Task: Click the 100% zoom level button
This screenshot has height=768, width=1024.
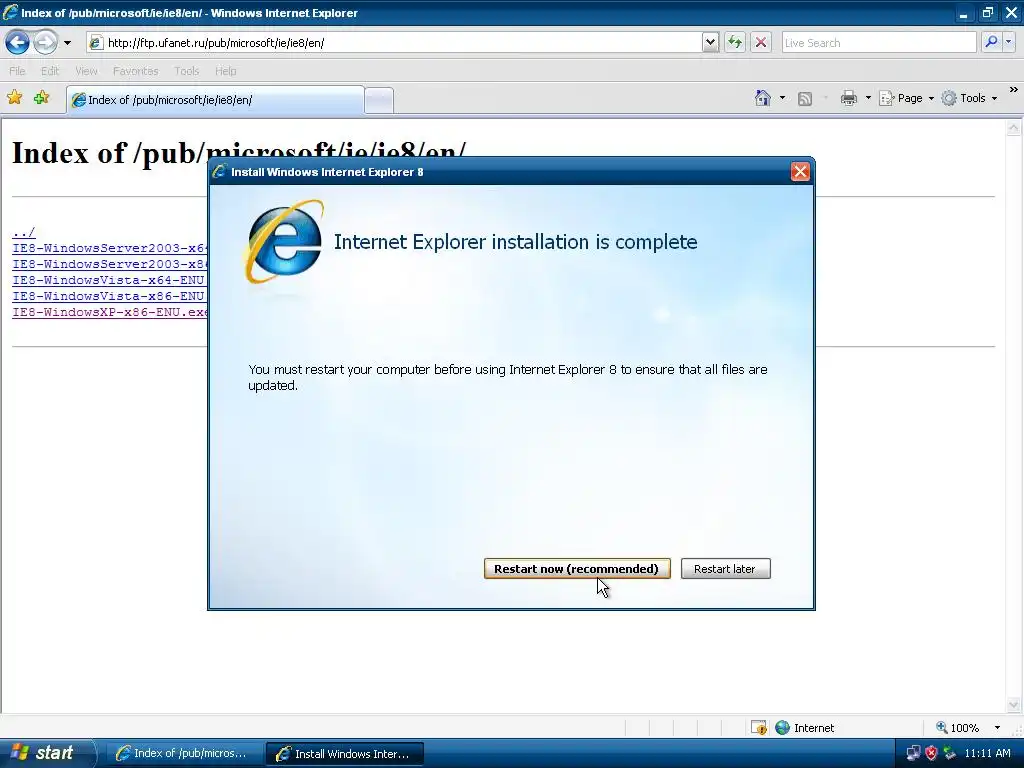Action: pyautogui.click(x=957, y=728)
